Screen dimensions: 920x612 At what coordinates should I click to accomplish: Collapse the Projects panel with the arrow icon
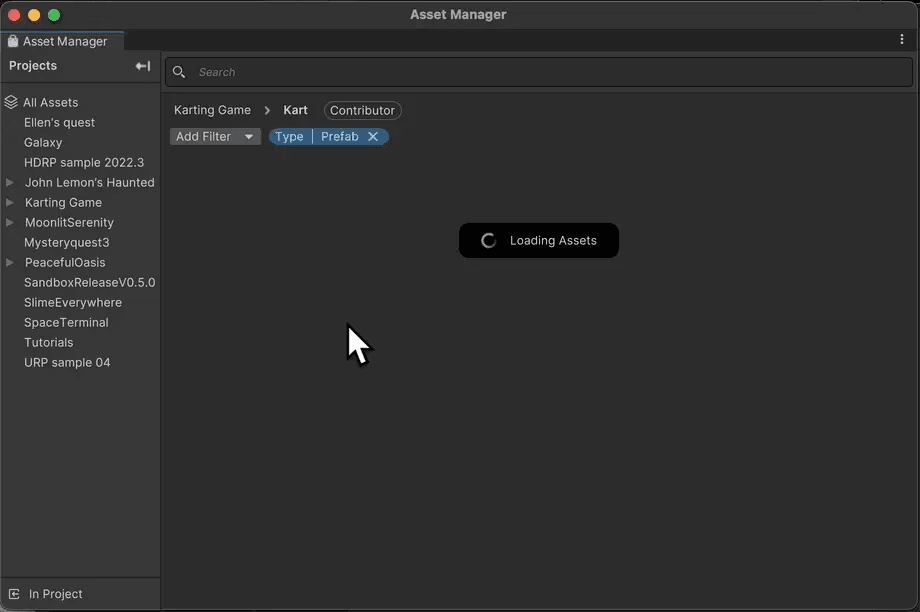[x=142, y=66]
